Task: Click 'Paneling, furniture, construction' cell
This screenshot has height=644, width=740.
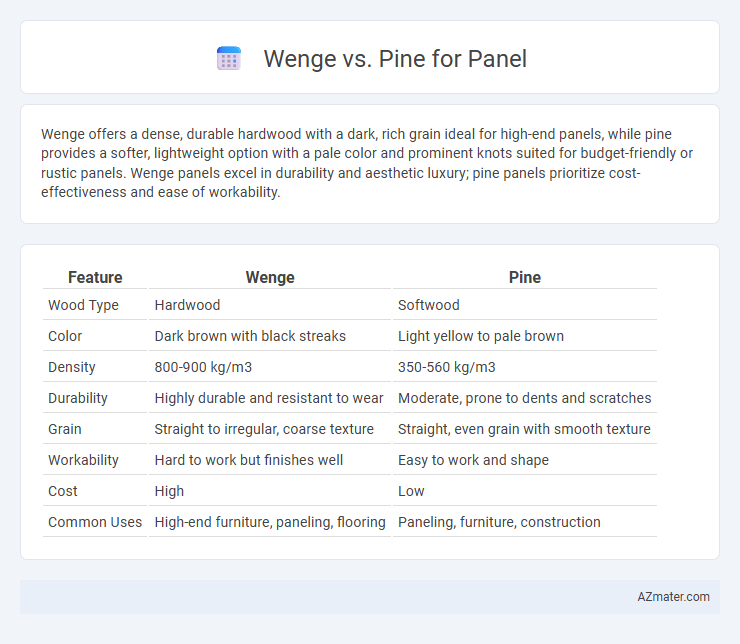Action: click(x=499, y=523)
